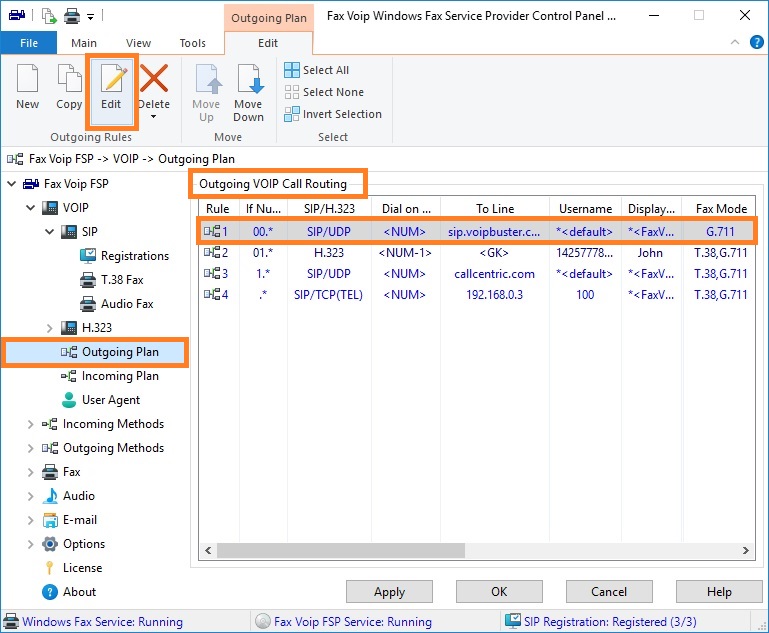The image size is (769, 633).
Task: Click Select None in ribbon
Action: pyautogui.click(x=324, y=92)
